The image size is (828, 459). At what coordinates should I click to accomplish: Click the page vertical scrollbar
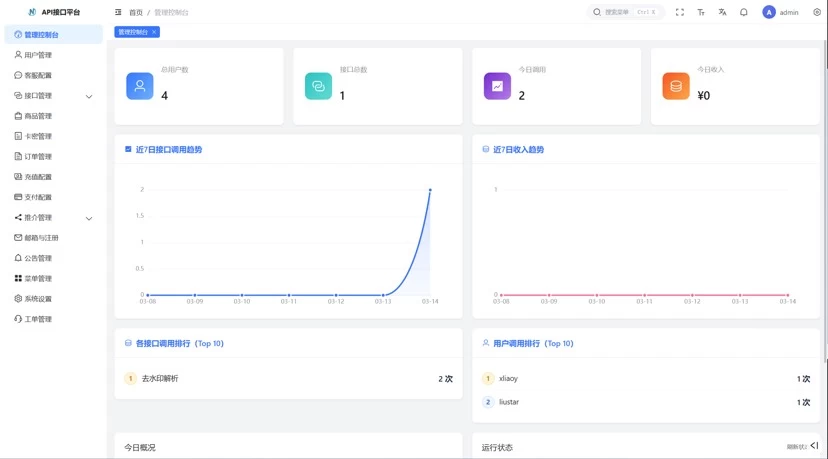[x=824, y=200]
